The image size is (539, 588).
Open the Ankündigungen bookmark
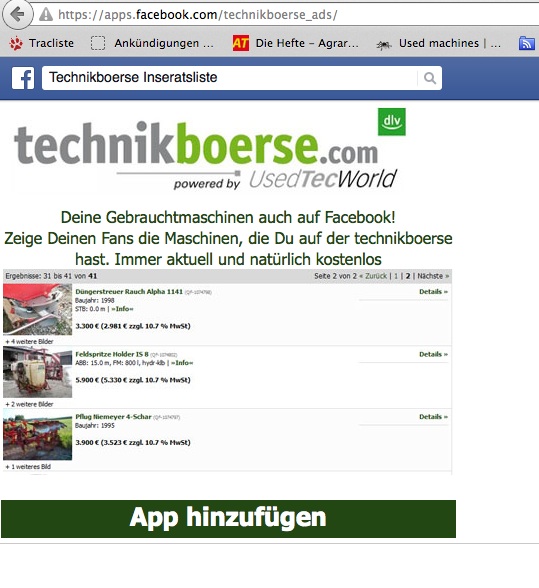[x=152, y=43]
